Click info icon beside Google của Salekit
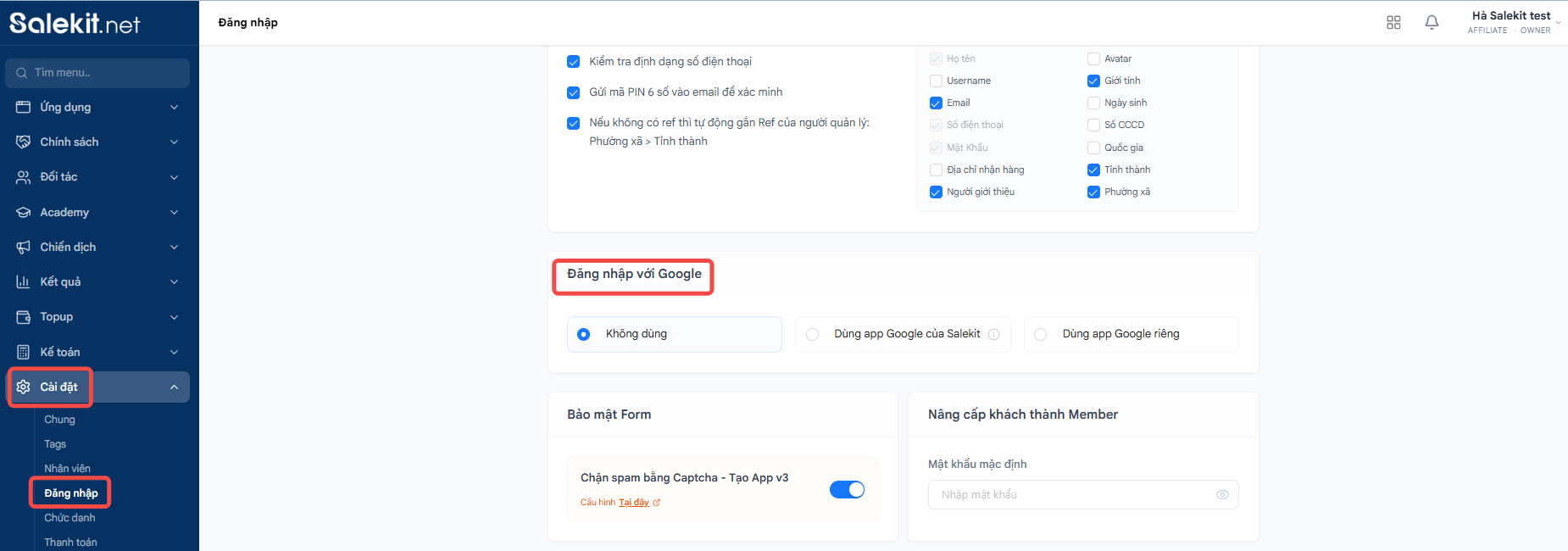Image resolution: width=1568 pixels, height=551 pixels. click(x=994, y=334)
